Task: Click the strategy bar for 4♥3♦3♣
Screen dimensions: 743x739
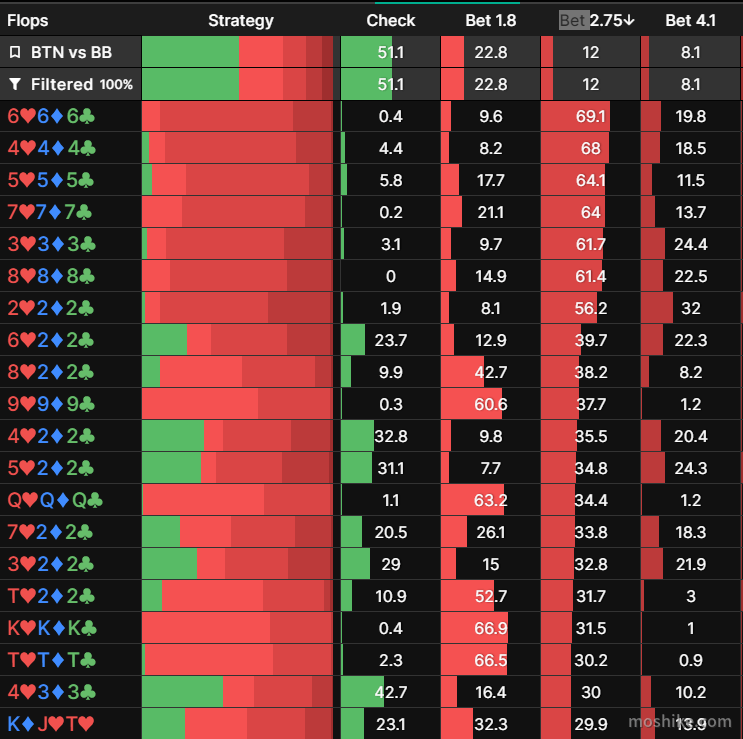Action: pyautogui.click(x=237, y=692)
